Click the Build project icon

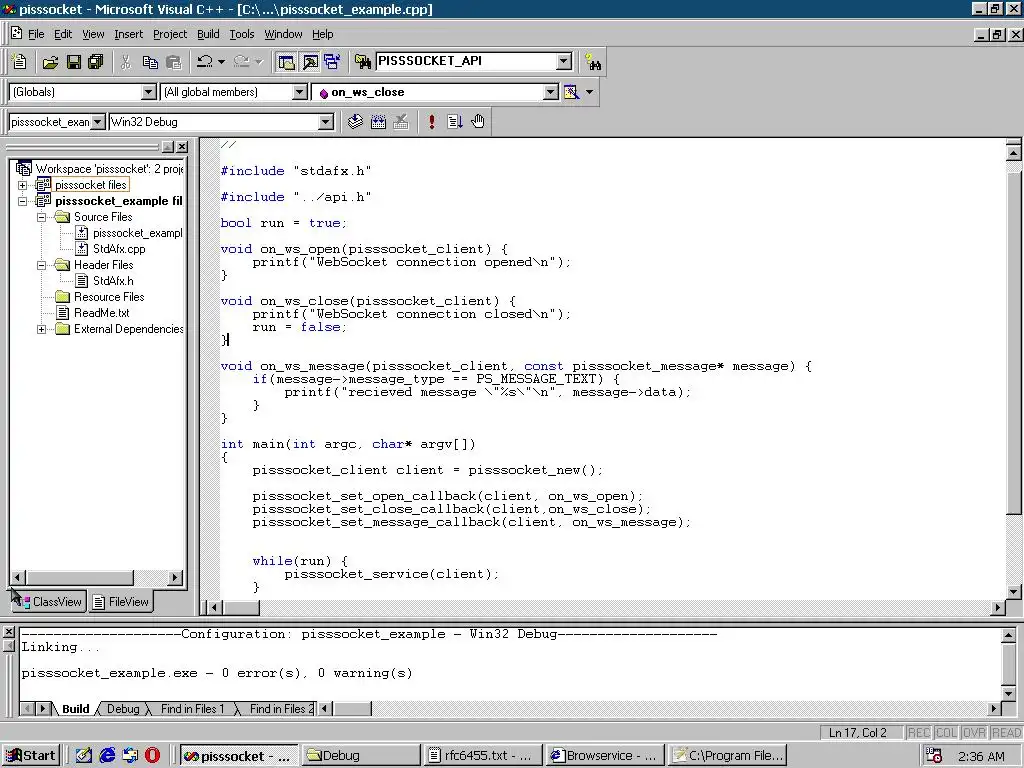tap(378, 121)
